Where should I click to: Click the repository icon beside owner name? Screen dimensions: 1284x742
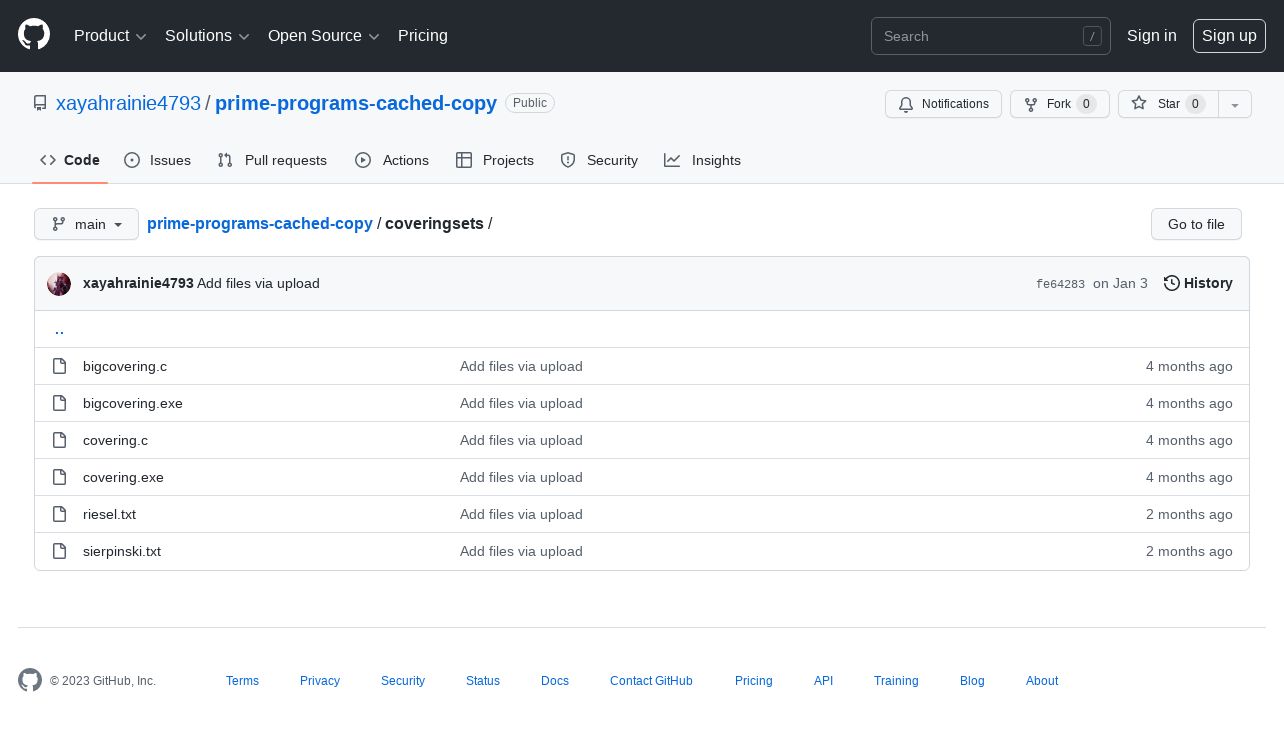pyautogui.click(x=40, y=103)
